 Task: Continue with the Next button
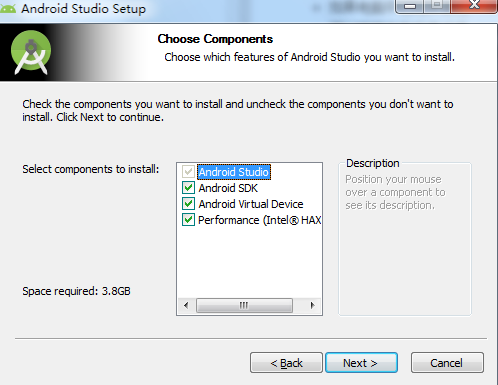361,363
